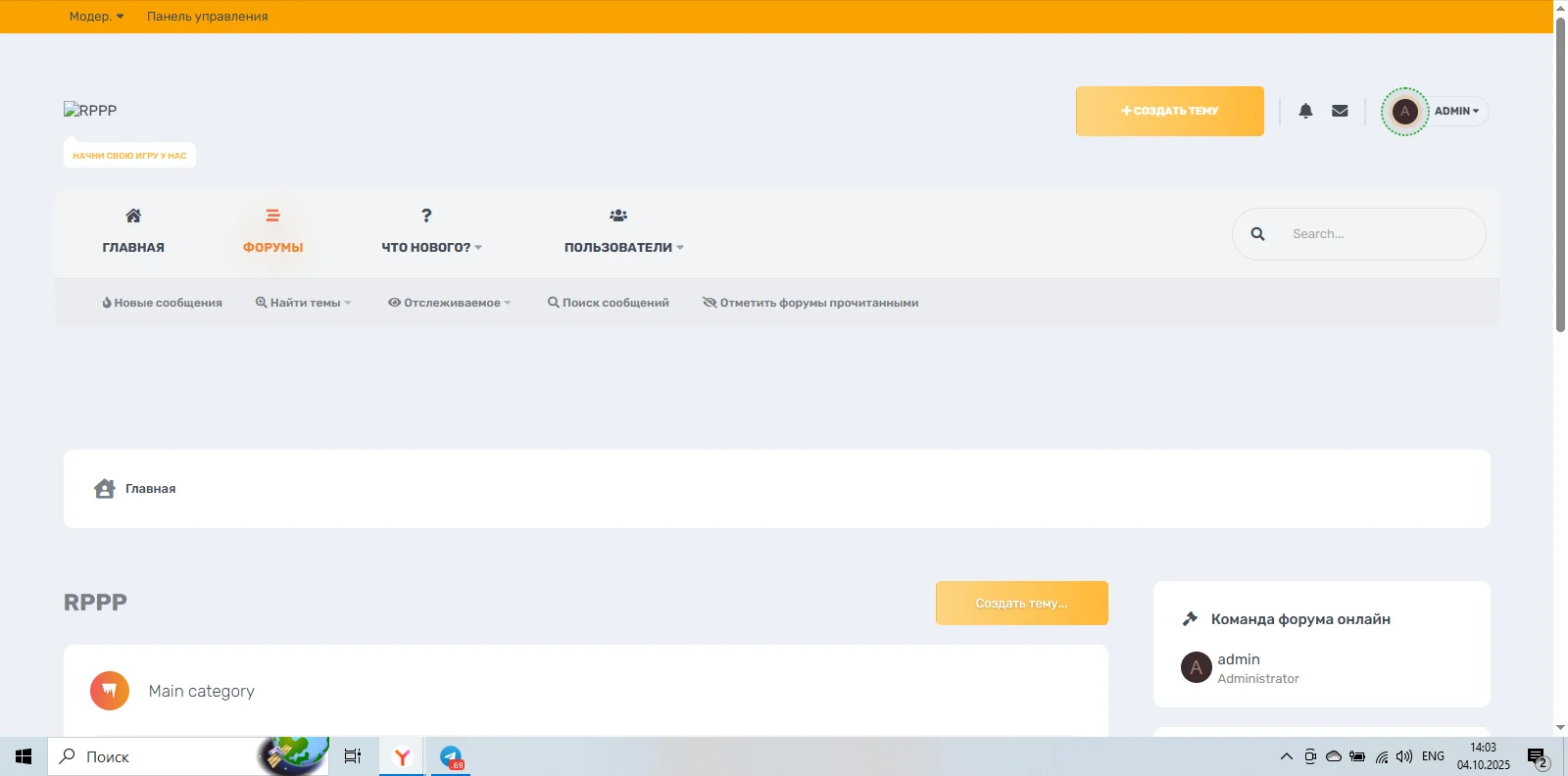The width and height of the screenshot is (1568, 776).
Task: Open Telegram from the taskbar
Action: point(451,756)
